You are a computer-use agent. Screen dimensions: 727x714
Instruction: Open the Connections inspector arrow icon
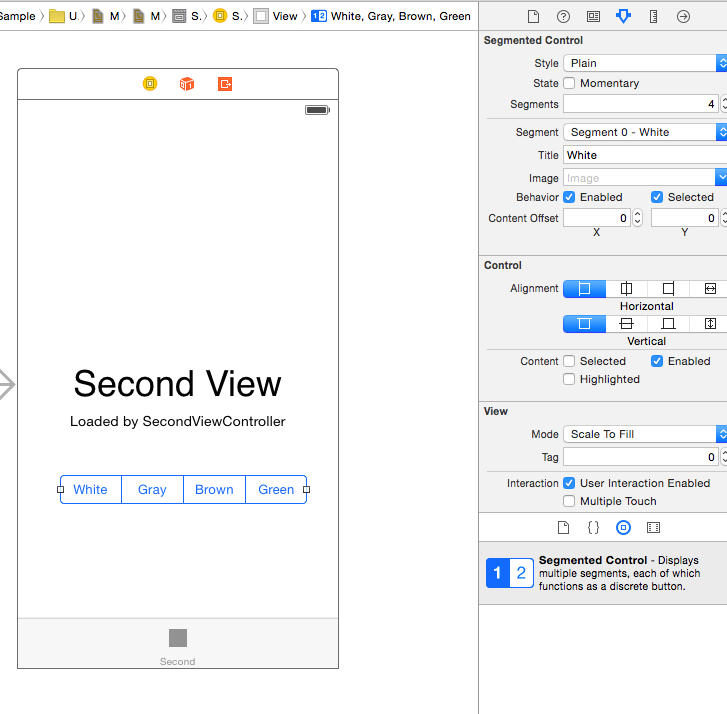click(683, 17)
